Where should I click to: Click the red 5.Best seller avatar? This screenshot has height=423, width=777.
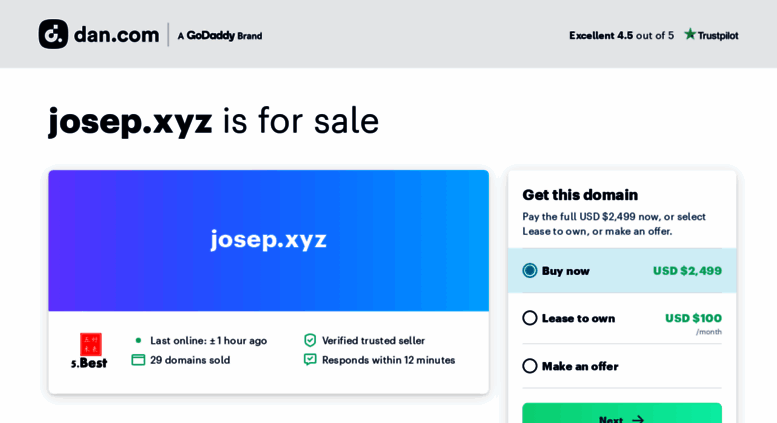point(91,344)
